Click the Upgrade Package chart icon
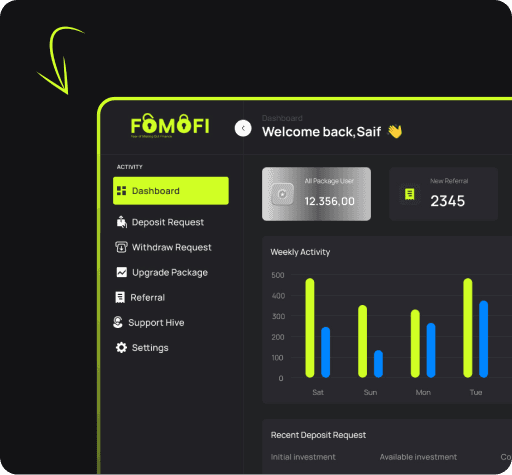Image resolution: width=512 pixels, height=475 pixels. [x=122, y=272]
